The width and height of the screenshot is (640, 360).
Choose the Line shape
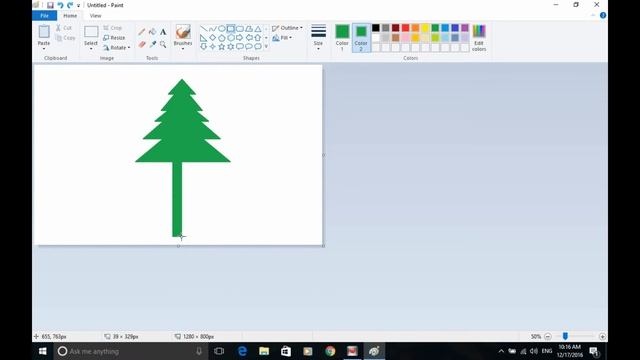(204, 29)
